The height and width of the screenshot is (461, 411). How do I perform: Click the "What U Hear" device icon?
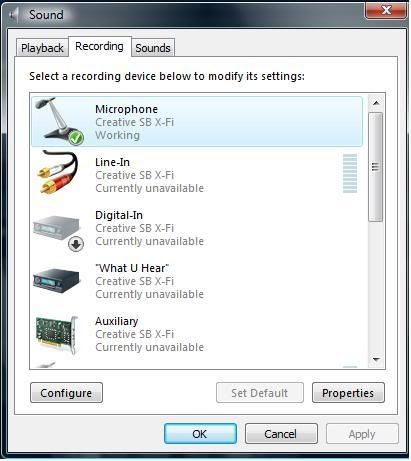[x=57, y=281]
